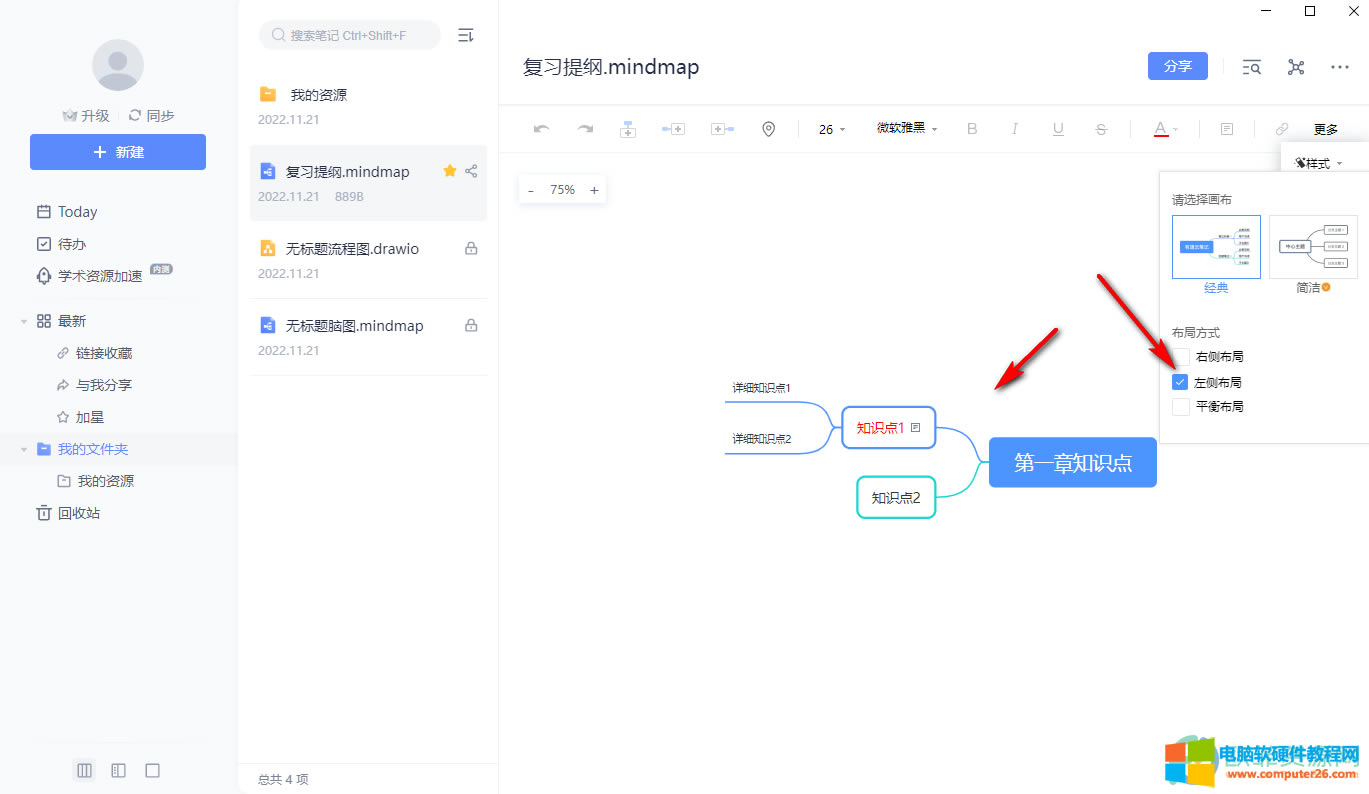Image resolution: width=1369 pixels, height=794 pixels.
Task: Underline the selected node text
Action: 1058,129
